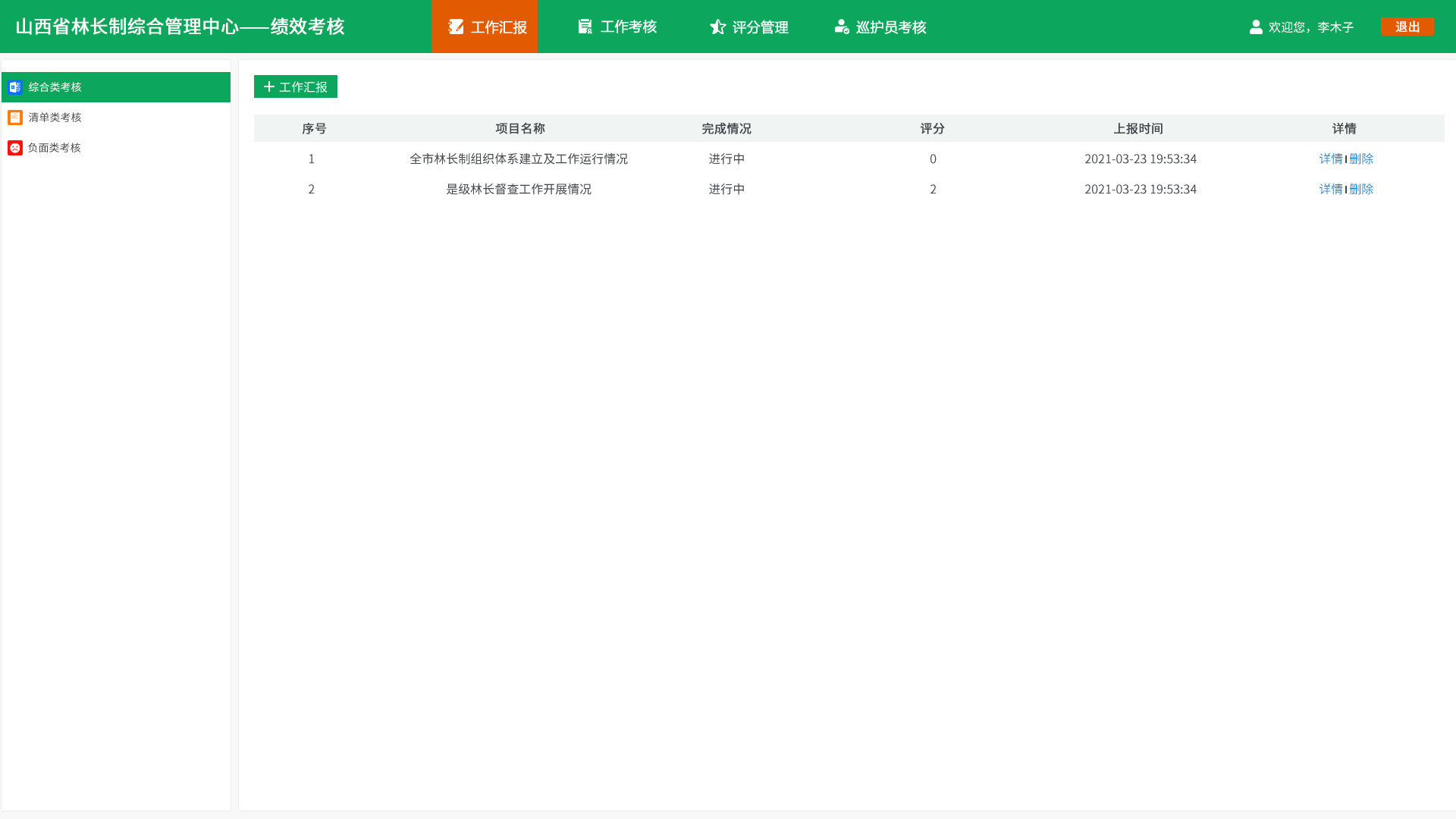Screen dimensions: 1456x819
Task: Delete row 1 via 删除 link
Action: click(x=1361, y=158)
